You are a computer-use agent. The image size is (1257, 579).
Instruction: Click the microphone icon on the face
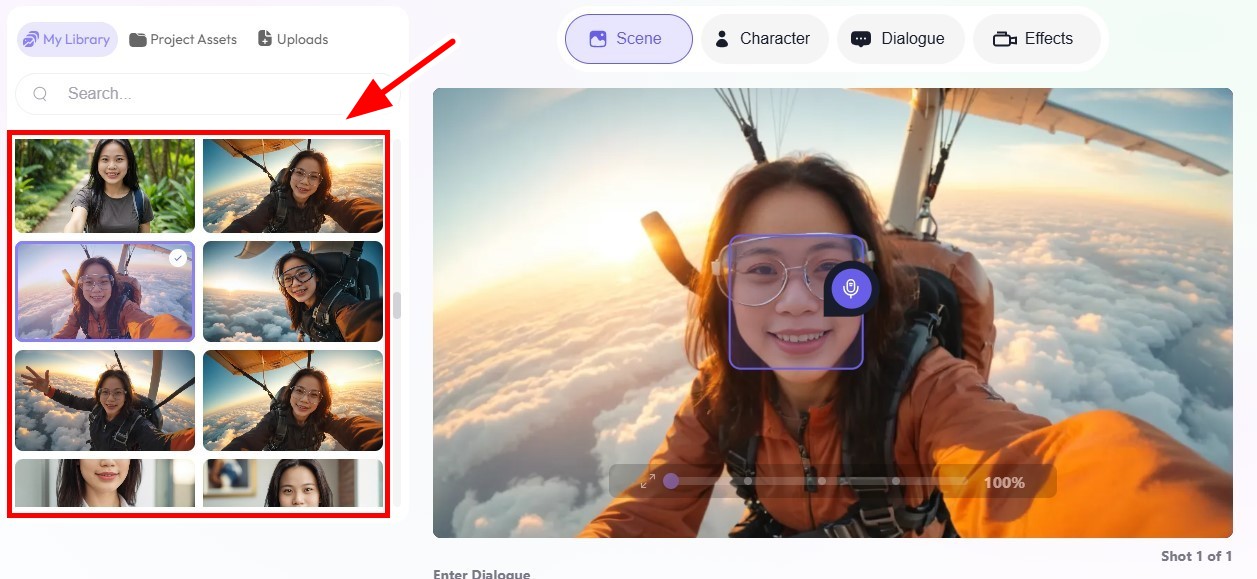click(x=851, y=289)
